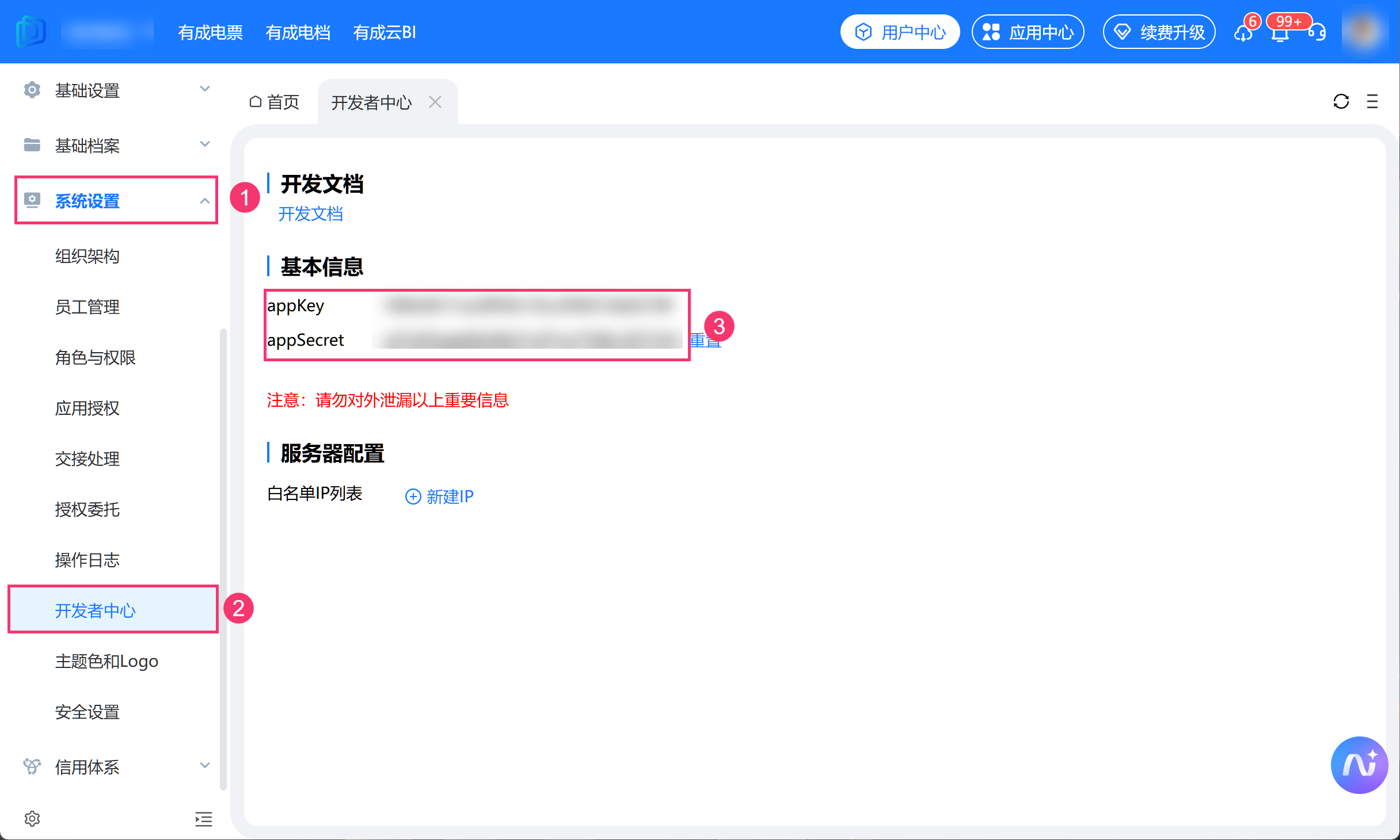The height and width of the screenshot is (840, 1400).
Task: Open the 用户中心 button
Action: tap(900, 32)
